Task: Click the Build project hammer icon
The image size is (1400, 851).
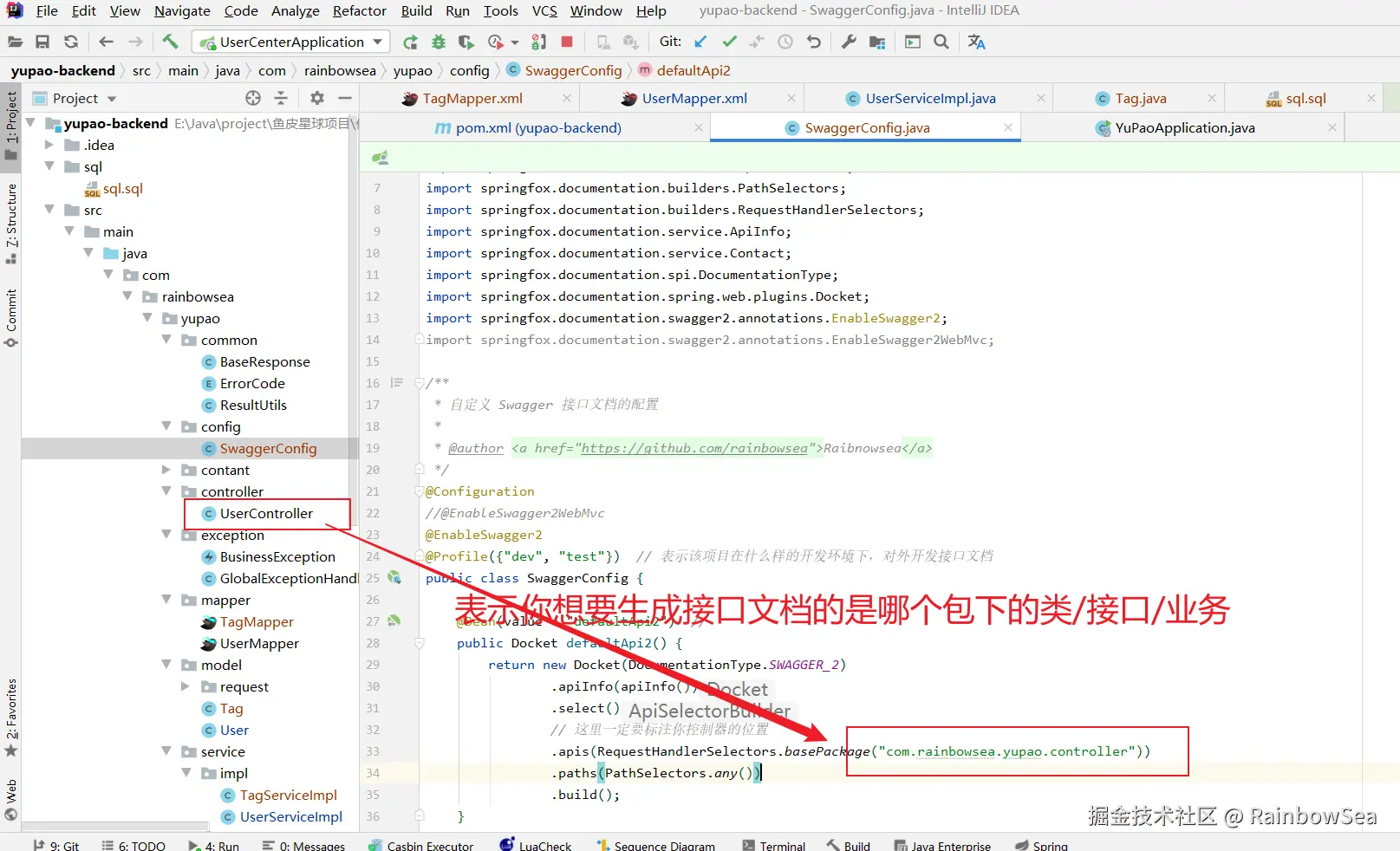Action: (170, 42)
